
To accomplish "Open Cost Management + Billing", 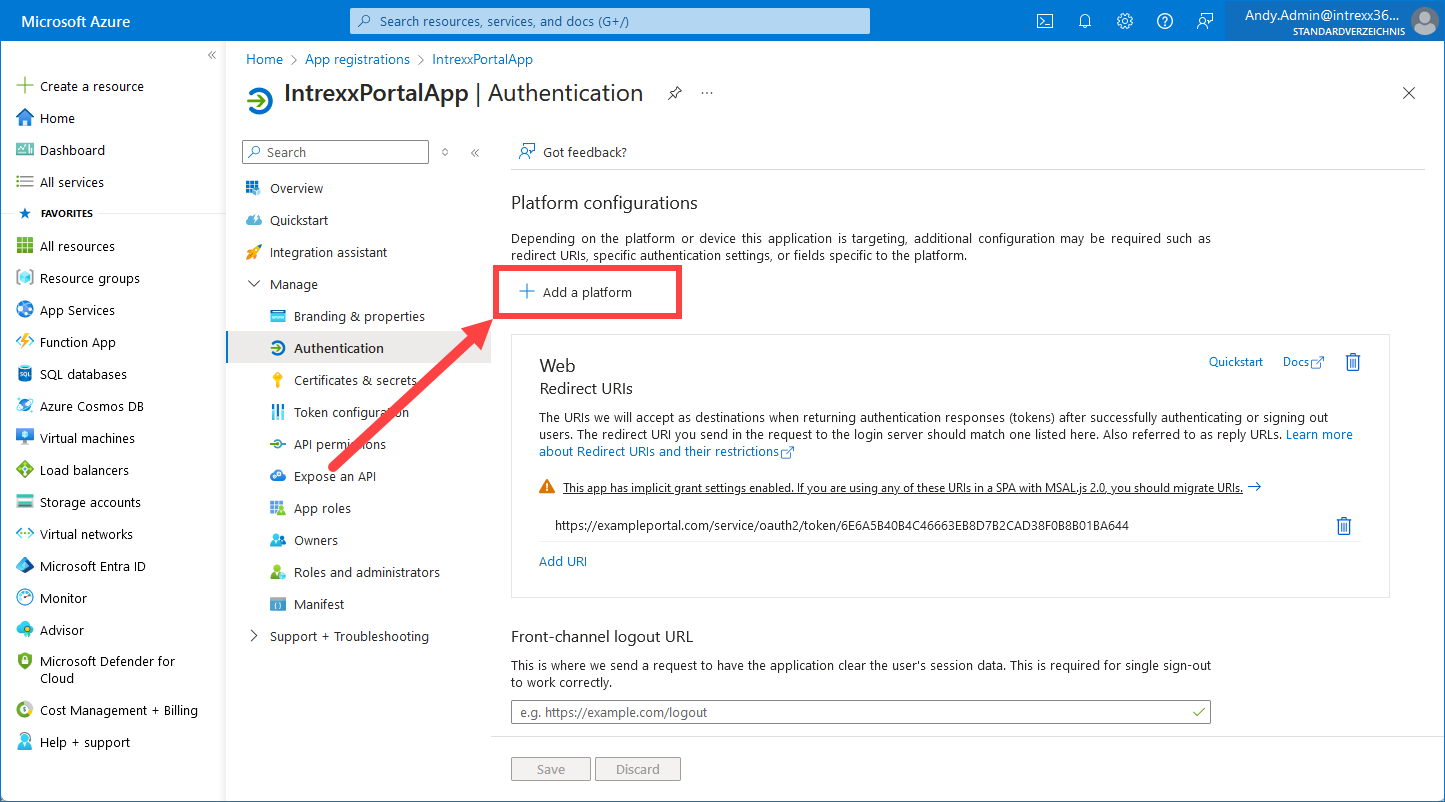I will (x=108, y=710).
